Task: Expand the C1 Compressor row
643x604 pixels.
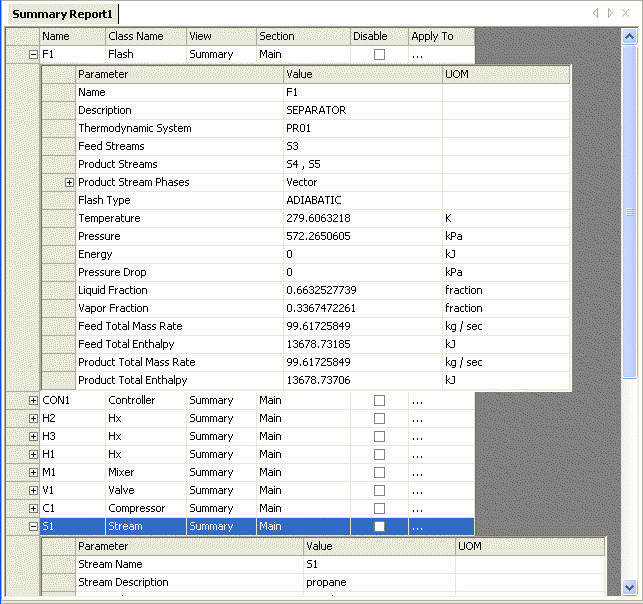Action: pyautogui.click(x=33, y=509)
